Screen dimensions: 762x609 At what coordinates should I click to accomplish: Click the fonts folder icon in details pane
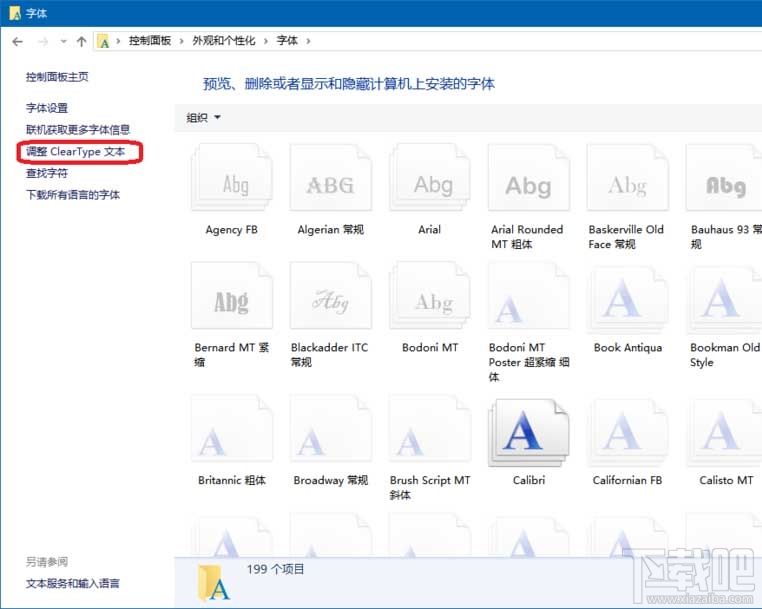pos(213,583)
